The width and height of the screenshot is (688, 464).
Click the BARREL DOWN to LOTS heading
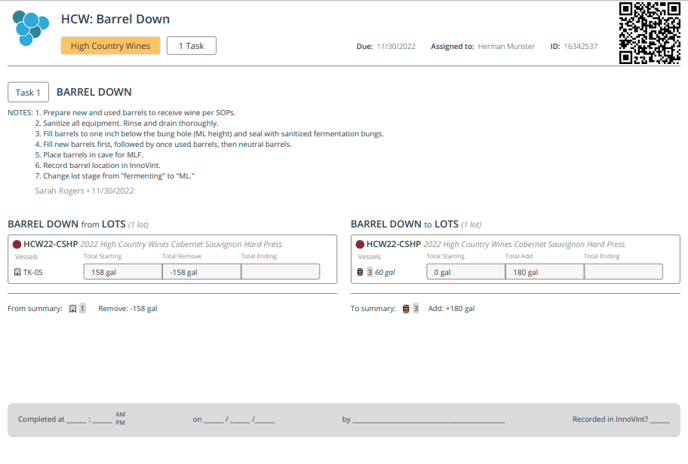[x=405, y=224]
